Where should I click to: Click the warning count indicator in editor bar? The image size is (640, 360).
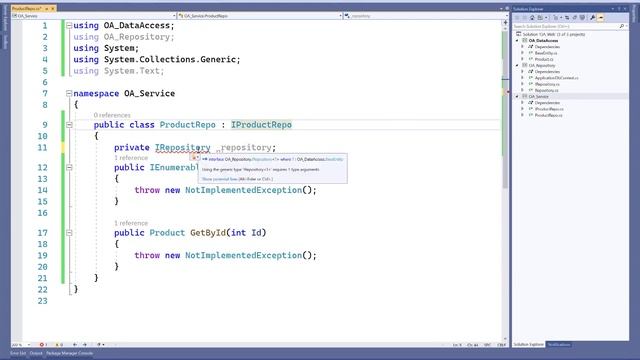coord(59,345)
